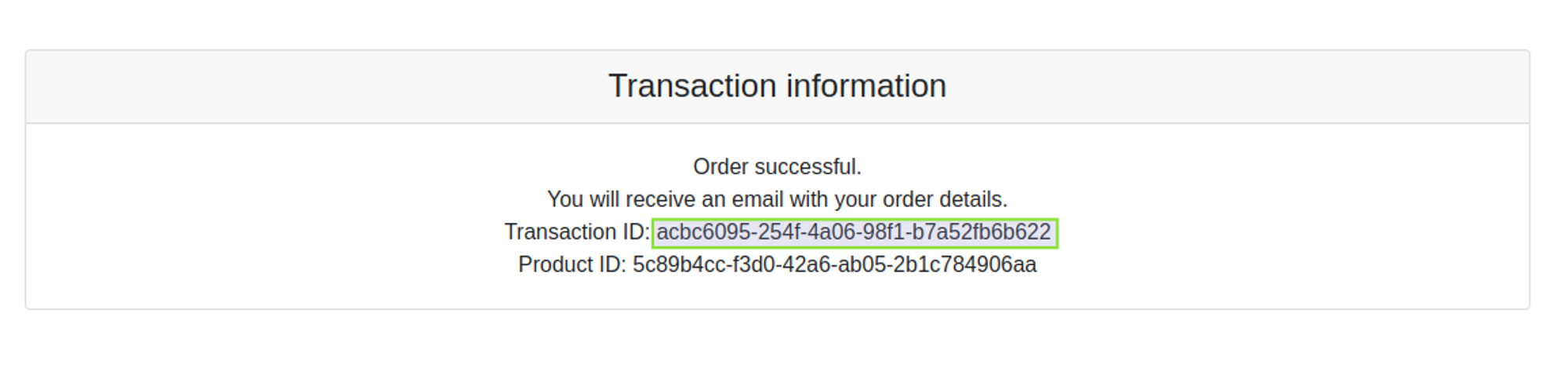Click the word "email" in the confirmation message
Viewport: 1568px width, 390px height.
[x=758, y=199]
